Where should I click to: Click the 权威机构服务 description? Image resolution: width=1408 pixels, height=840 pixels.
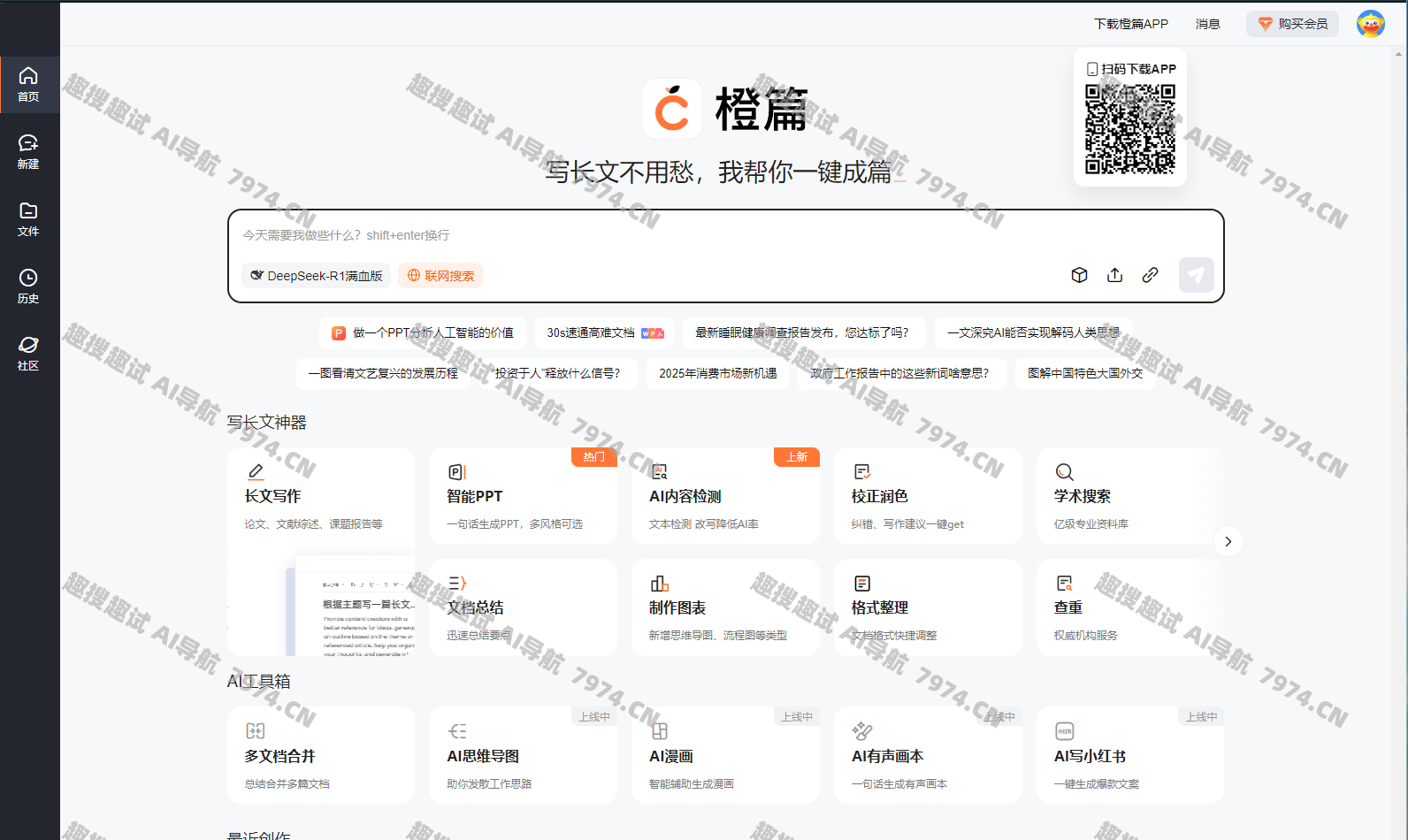coord(1086,636)
